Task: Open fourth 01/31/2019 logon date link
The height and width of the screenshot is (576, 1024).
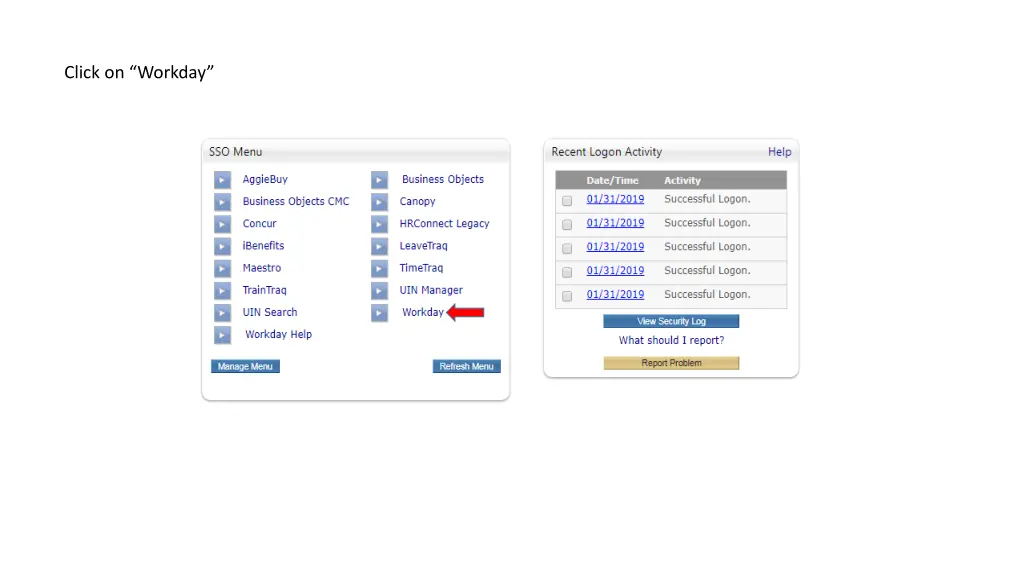Action: pyautogui.click(x=615, y=270)
